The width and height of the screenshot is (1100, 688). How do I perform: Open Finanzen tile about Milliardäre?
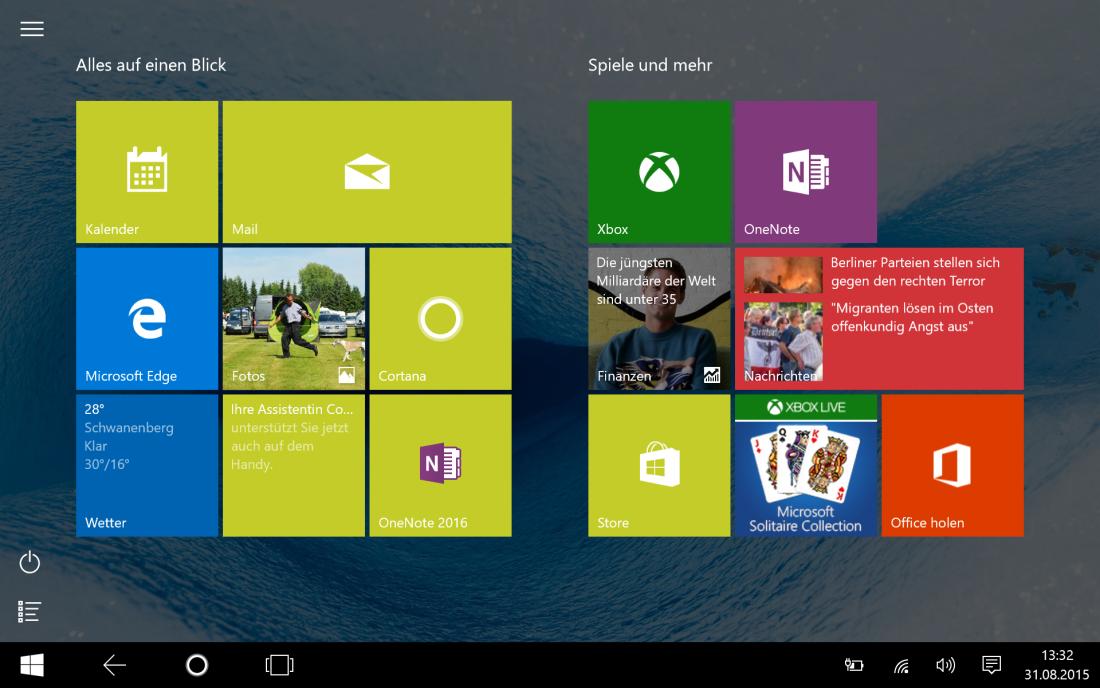tap(659, 318)
